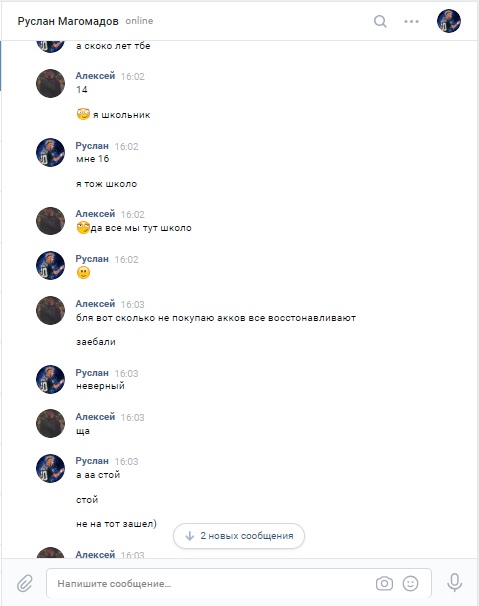479x606 pixels.
Task: Attach a file with the paperclip icon
Action: pyautogui.click(x=25, y=583)
